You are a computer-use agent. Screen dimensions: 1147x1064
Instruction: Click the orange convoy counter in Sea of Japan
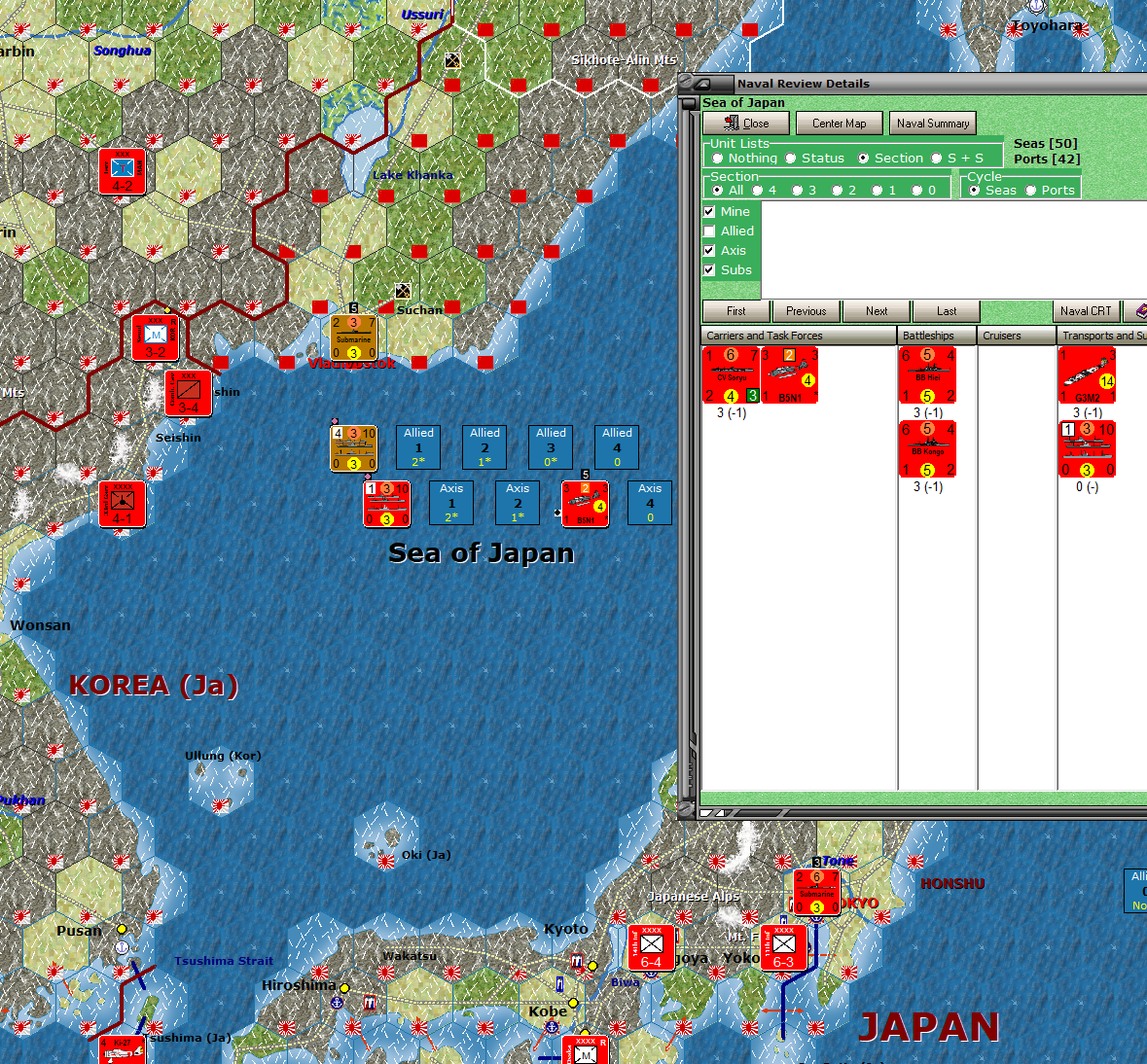tap(354, 449)
